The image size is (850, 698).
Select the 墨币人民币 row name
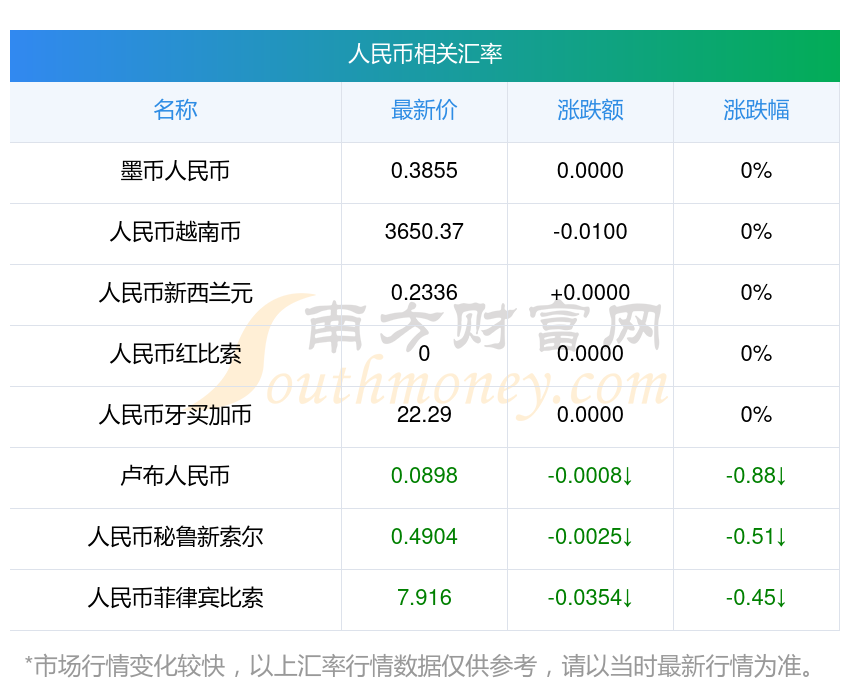[x=175, y=171]
